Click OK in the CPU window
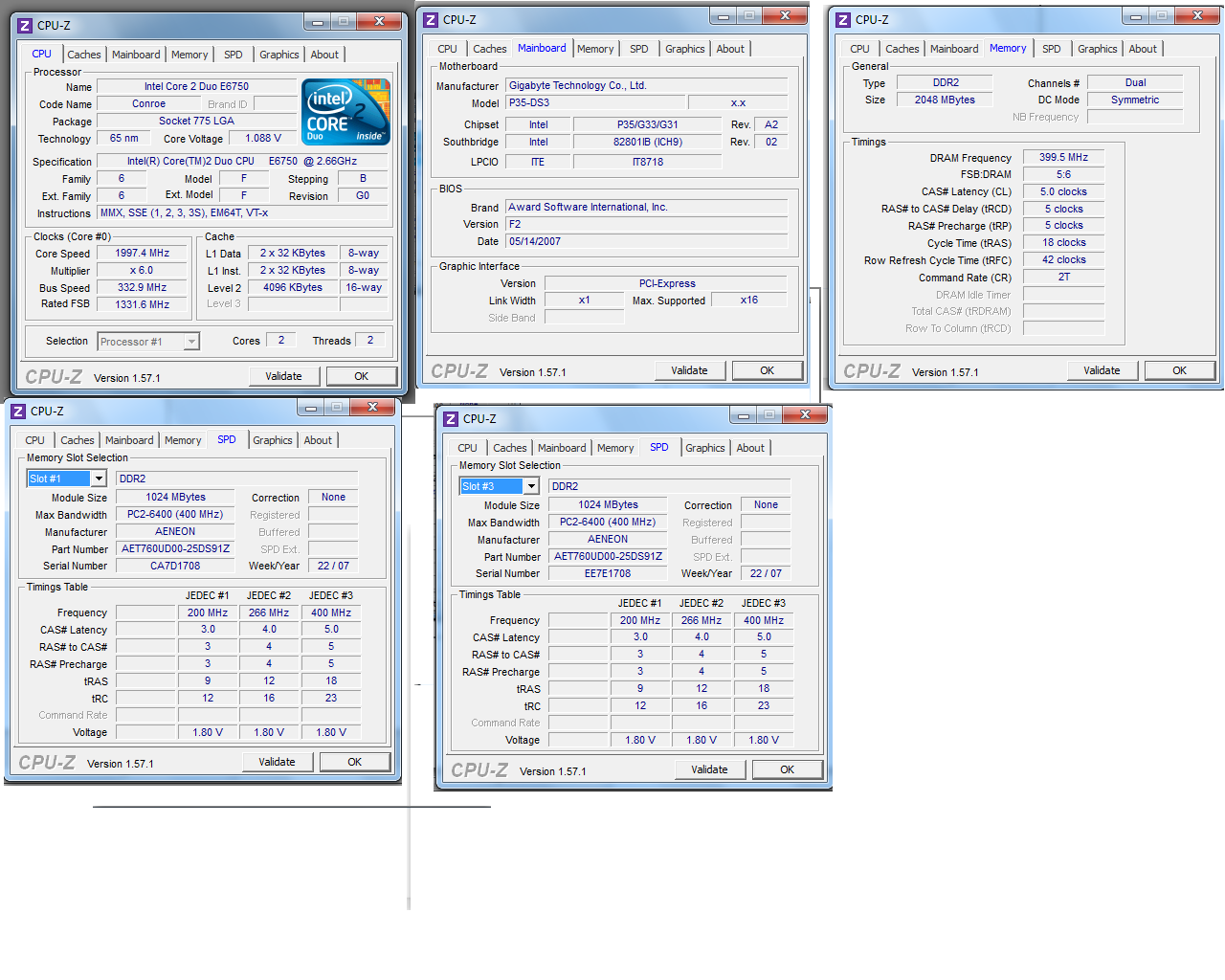This screenshot has height=980, width=1225. click(x=362, y=376)
